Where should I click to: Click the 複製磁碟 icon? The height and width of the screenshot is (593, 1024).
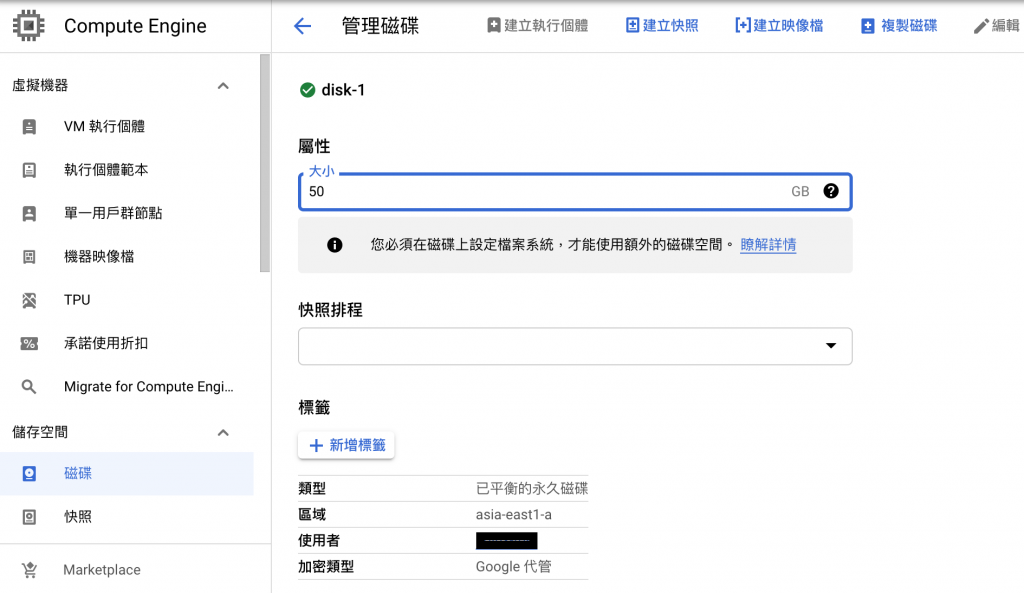867,26
